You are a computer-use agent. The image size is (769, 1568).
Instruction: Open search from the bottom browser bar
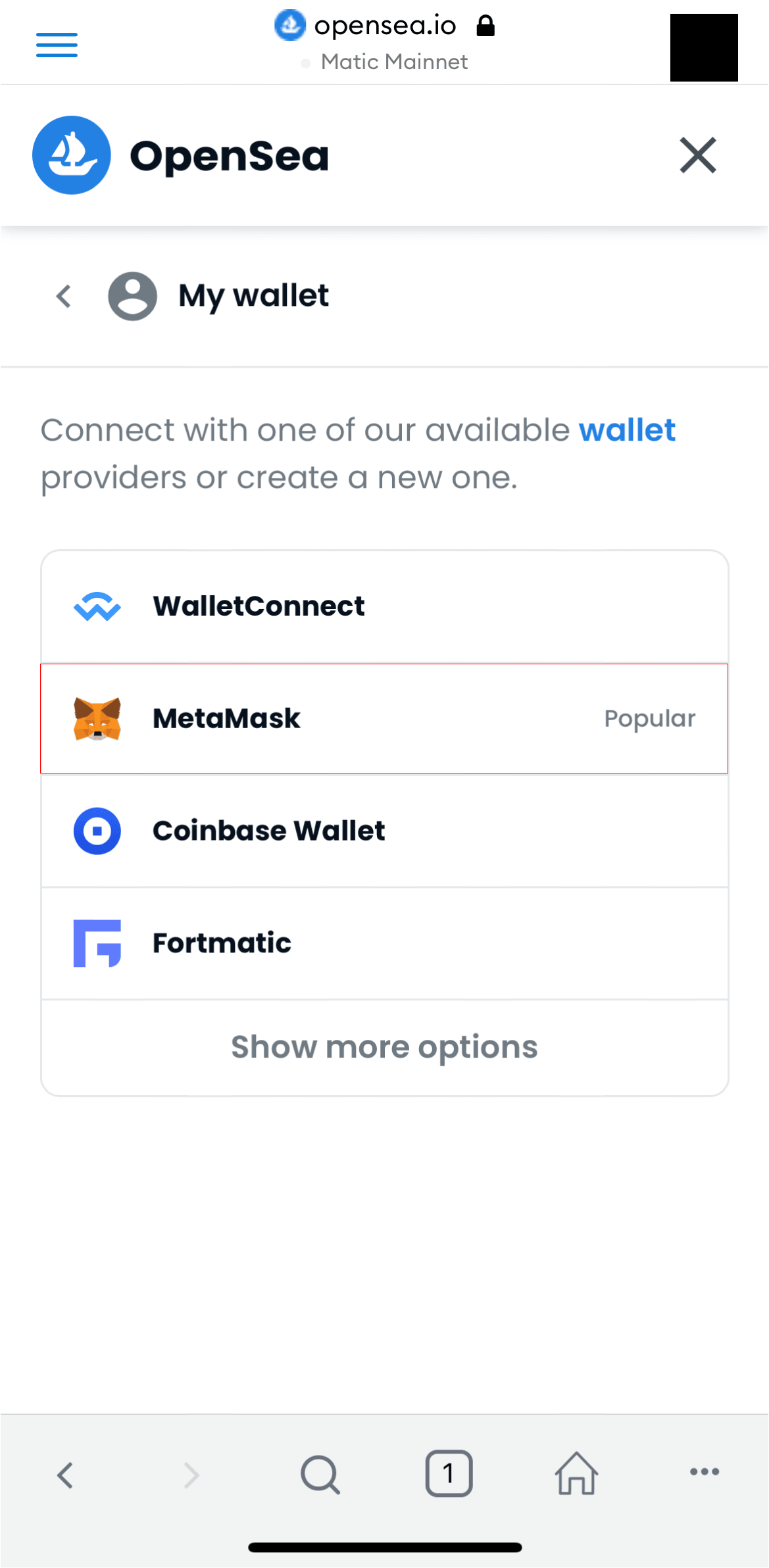pos(320,1475)
